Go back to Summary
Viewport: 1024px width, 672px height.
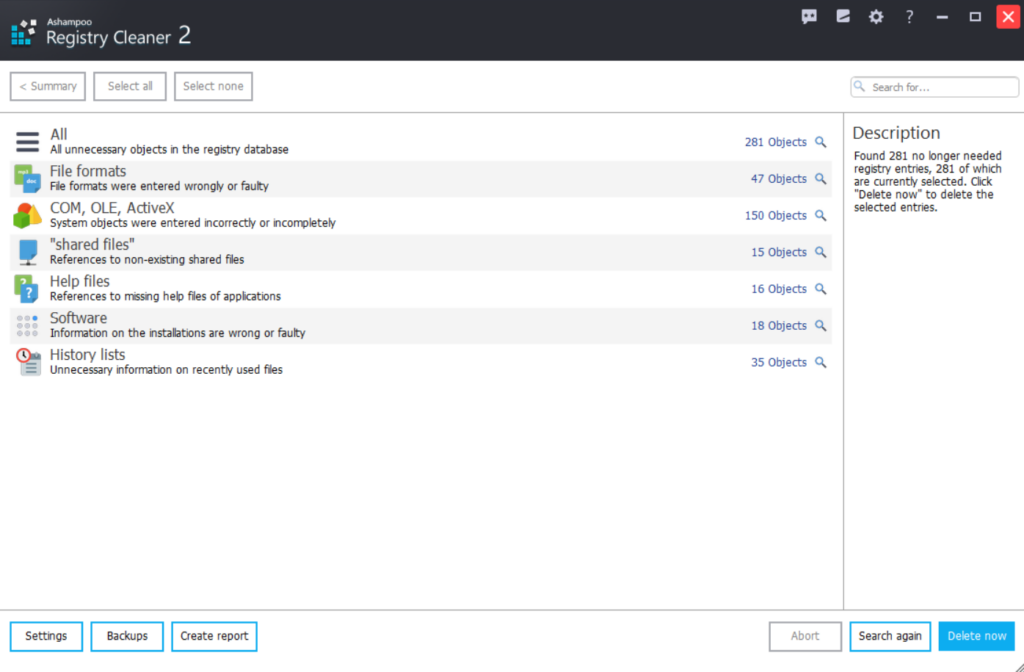[48, 86]
